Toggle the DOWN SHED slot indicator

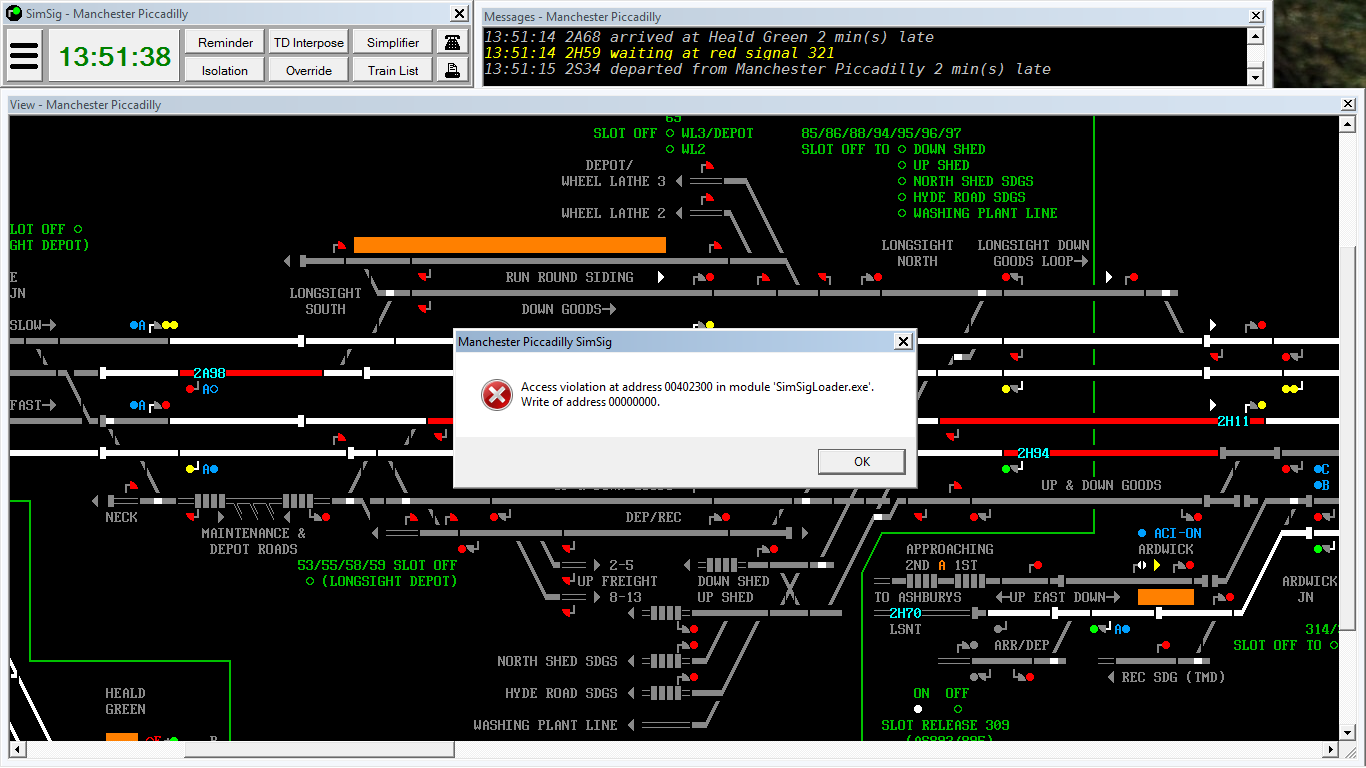pos(902,149)
